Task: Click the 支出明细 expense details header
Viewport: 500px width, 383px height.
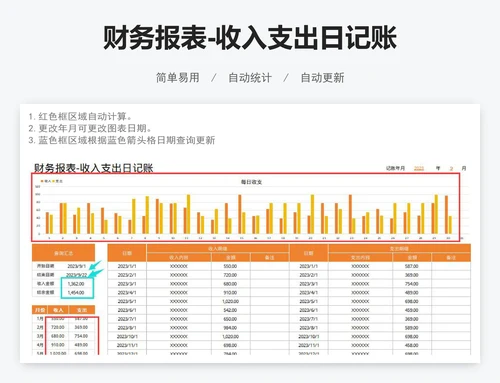Action: point(399,249)
